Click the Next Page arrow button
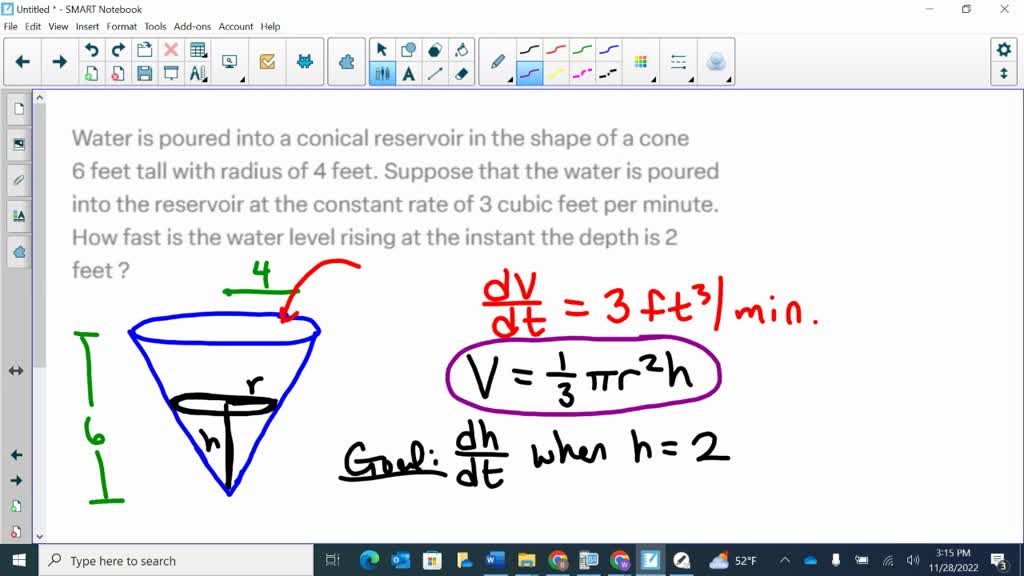The image size is (1024, 576). click(60, 61)
